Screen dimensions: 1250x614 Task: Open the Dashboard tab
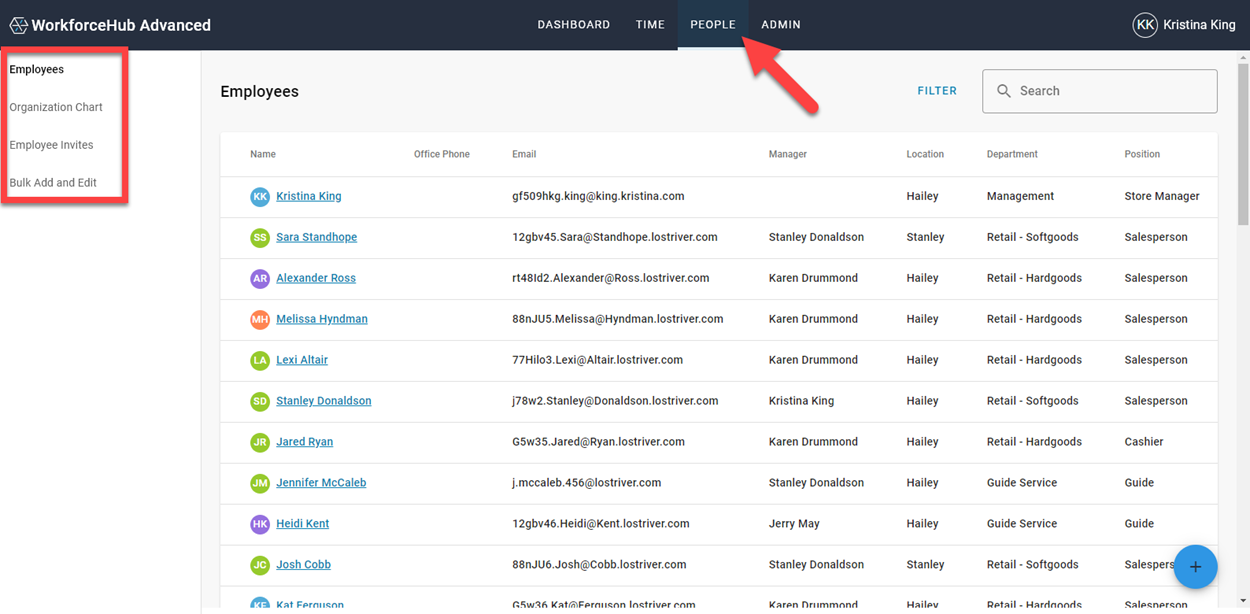(x=573, y=25)
